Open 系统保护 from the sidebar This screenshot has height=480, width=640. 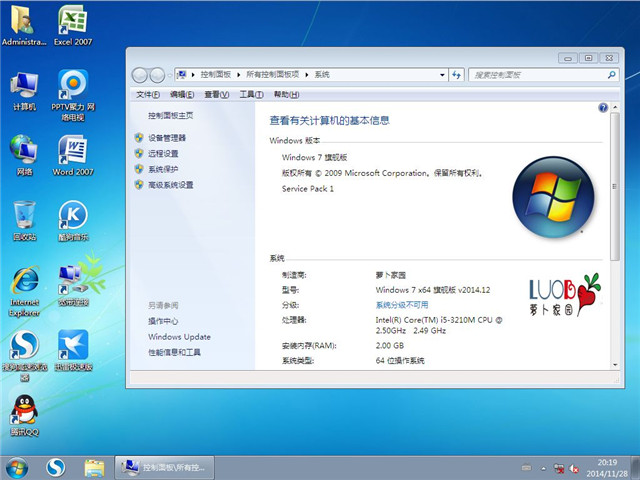(x=163, y=169)
